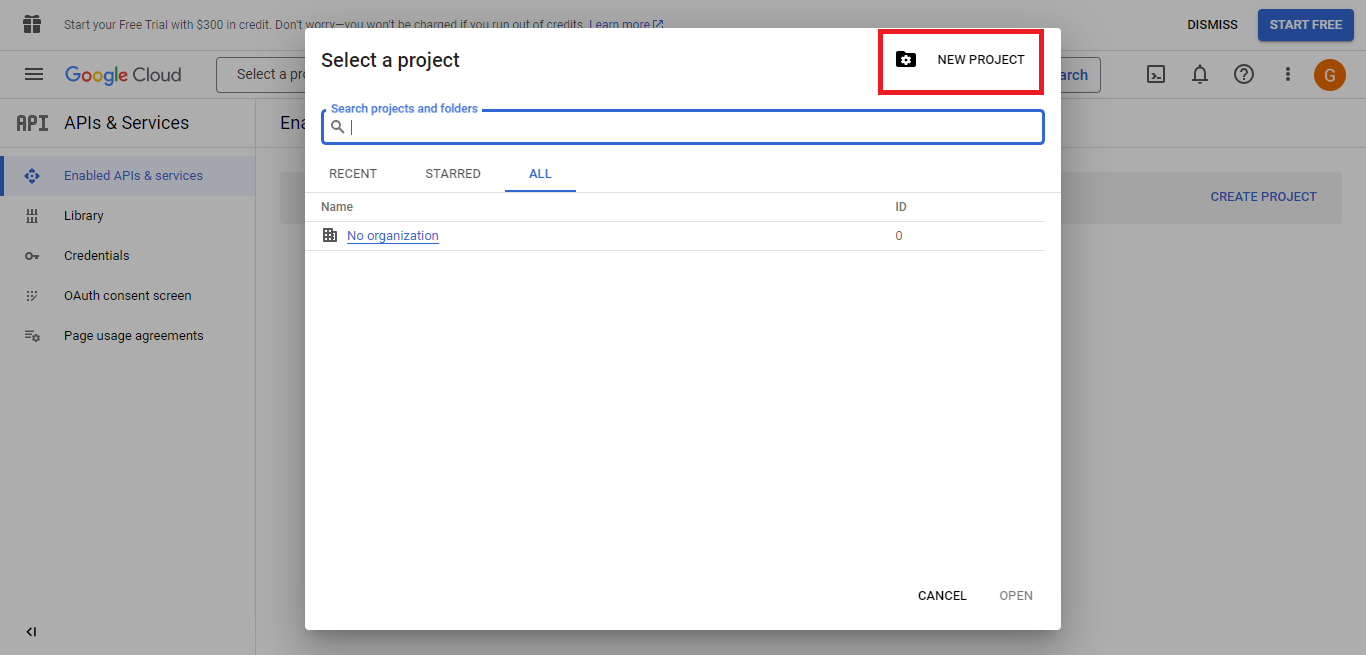This screenshot has height=655, width=1366.
Task: Click the API icon beside APIs & Services
Action: [32, 123]
